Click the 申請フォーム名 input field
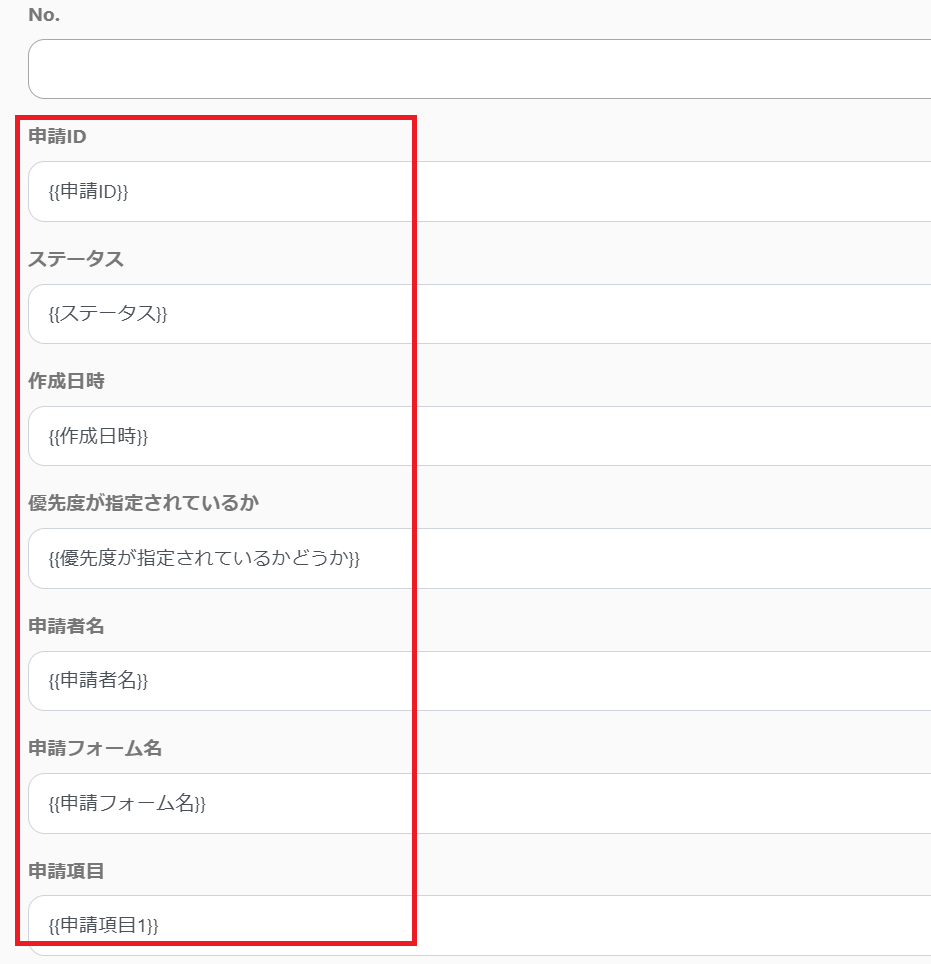Screen dimensions: 931x964 coord(480,803)
